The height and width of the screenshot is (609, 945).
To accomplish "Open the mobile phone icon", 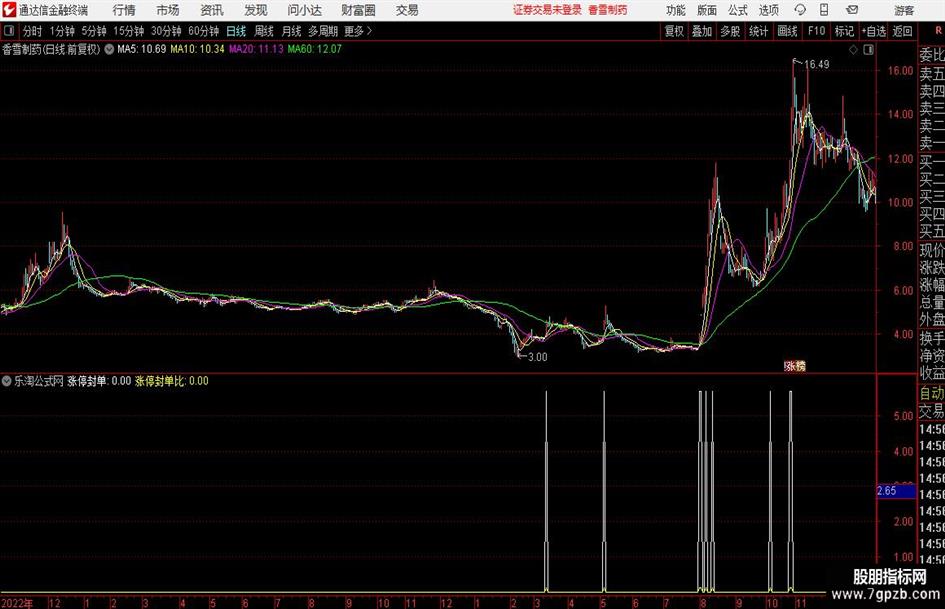I will point(824,10).
